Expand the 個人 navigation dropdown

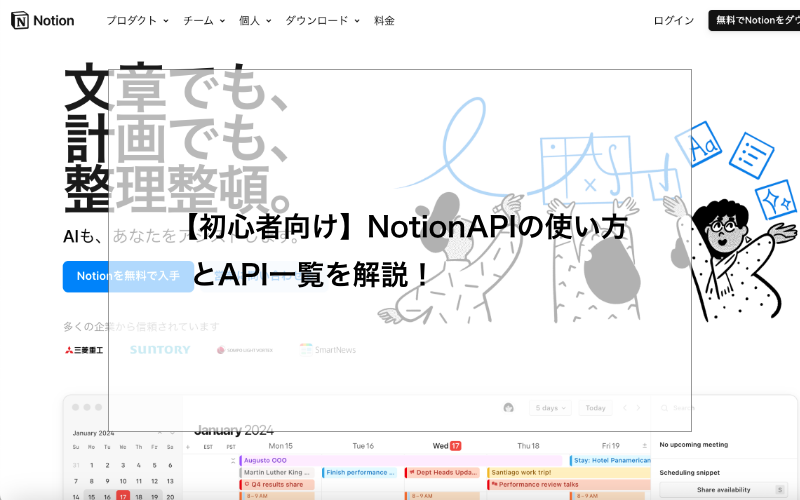[254, 20]
